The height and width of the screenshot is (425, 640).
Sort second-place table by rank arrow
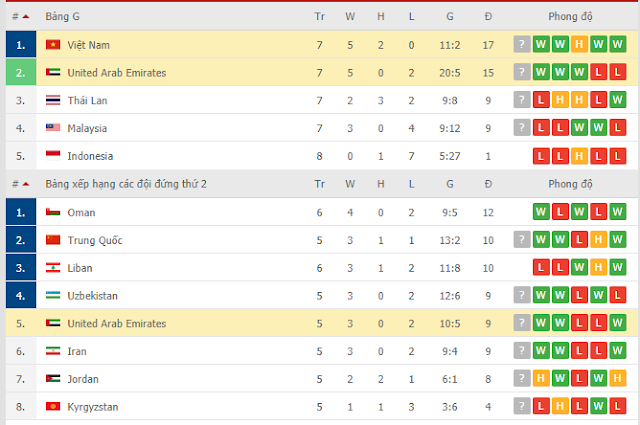[26, 184]
